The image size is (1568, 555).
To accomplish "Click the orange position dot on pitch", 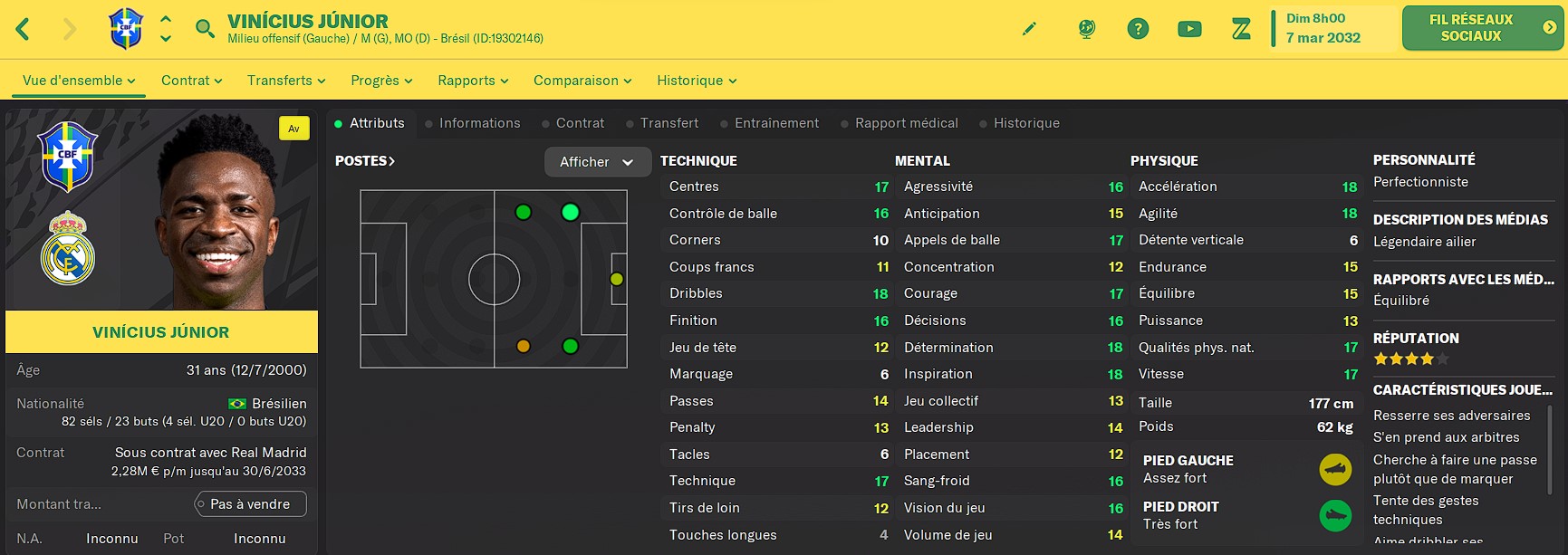I will pos(523,346).
